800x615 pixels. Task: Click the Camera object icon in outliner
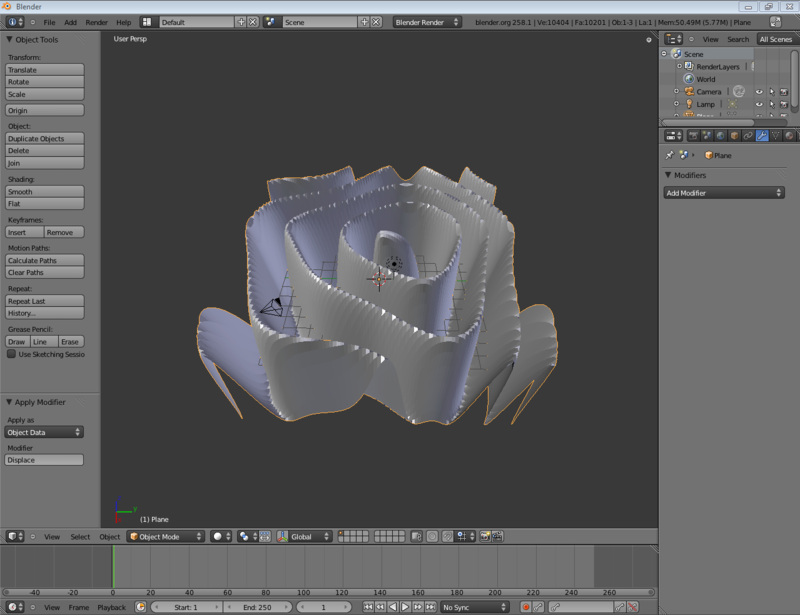click(689, 91)
